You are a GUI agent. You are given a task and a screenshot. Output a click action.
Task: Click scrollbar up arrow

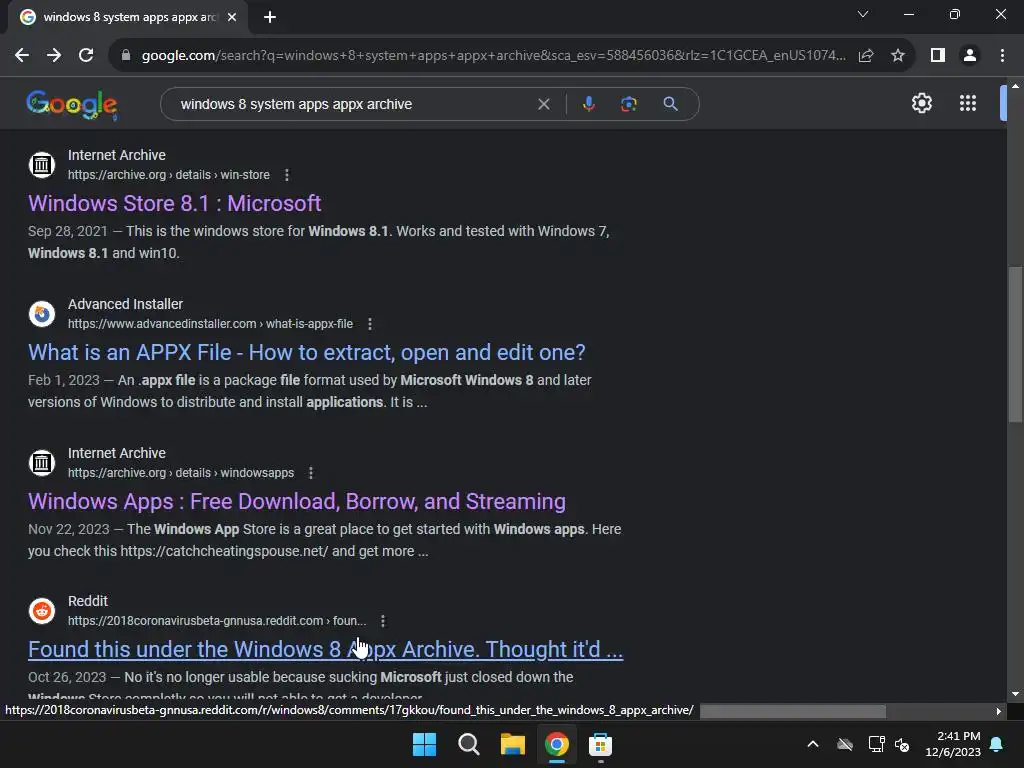(x=1016, y=86)
